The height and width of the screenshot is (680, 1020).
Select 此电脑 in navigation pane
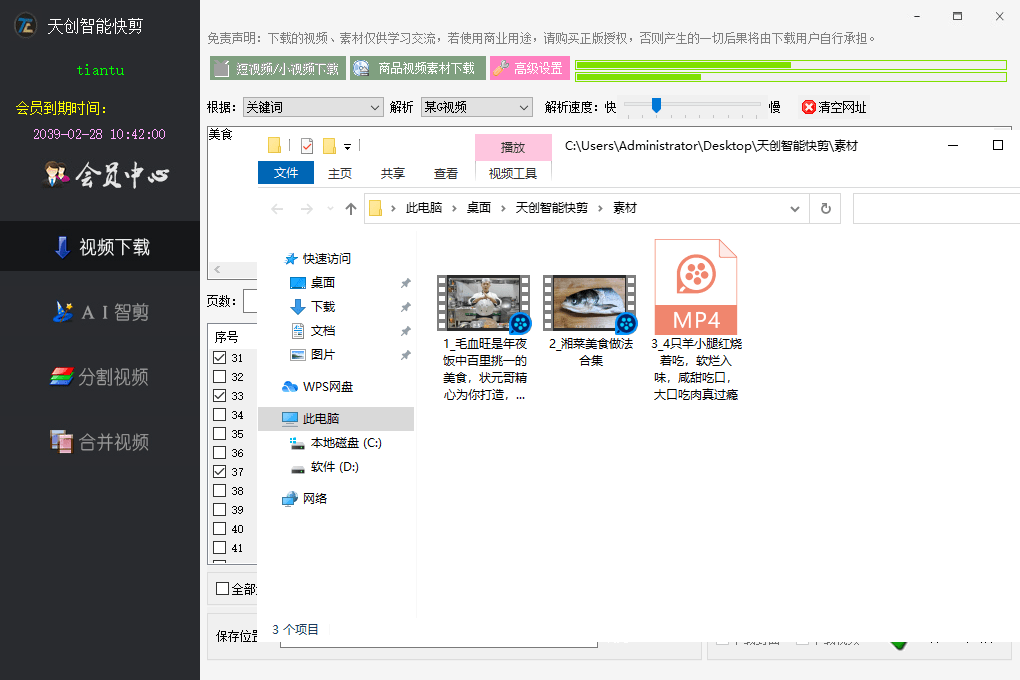click(336, 418)
